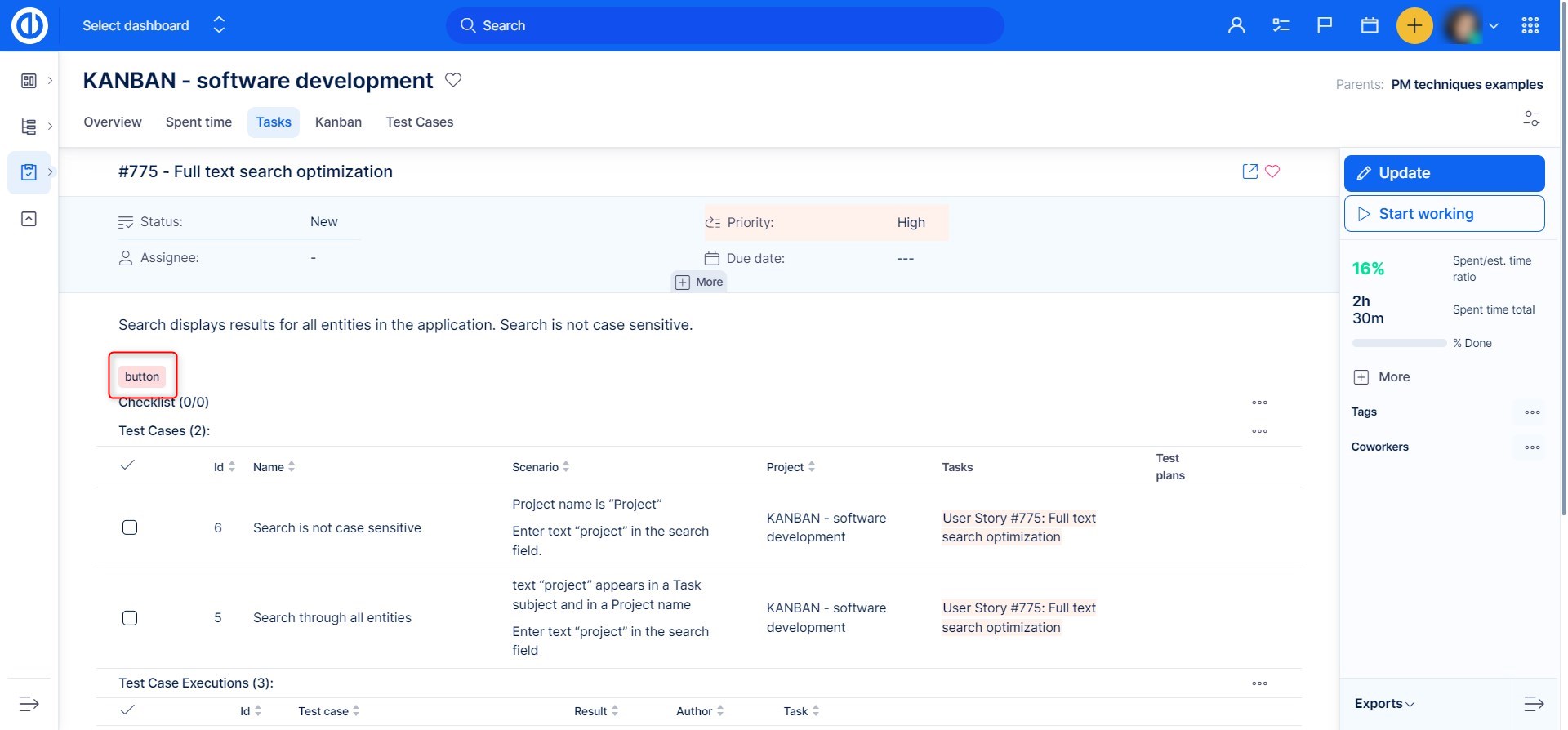Screen dimensions: 1568x730
Task: Open the calendar icon in top bar
Action: click(1370, 25)
